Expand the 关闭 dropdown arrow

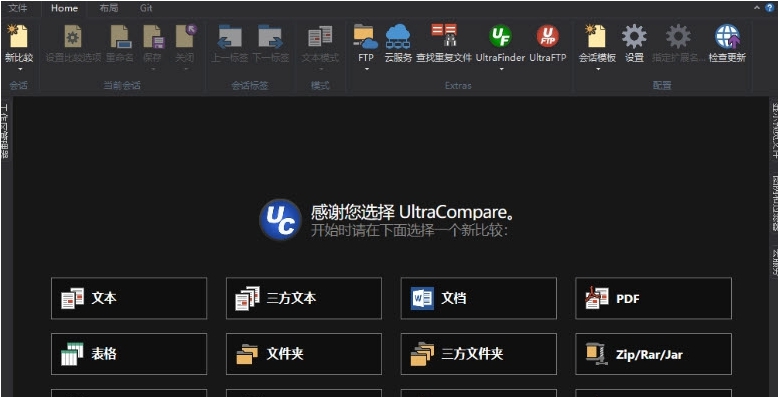185,69
